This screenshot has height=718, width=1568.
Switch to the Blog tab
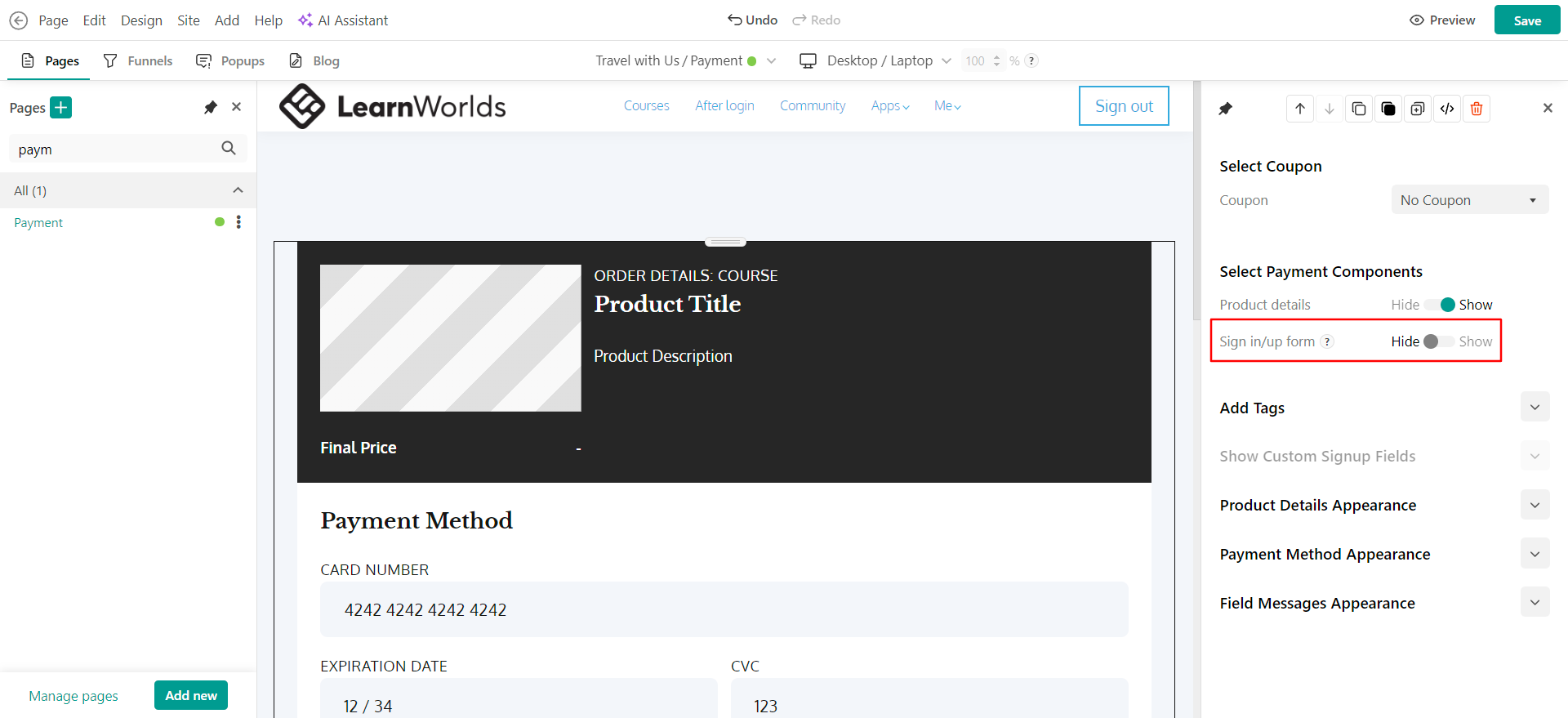(x=314, y=60)
